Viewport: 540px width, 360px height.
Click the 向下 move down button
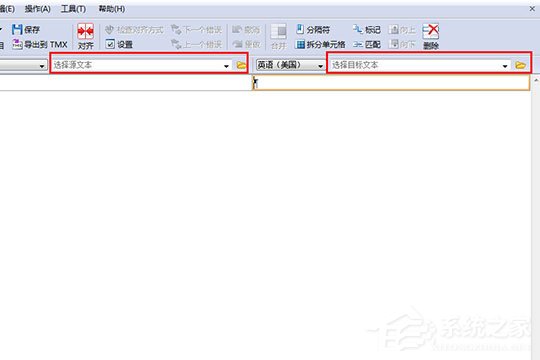point(402,44)
